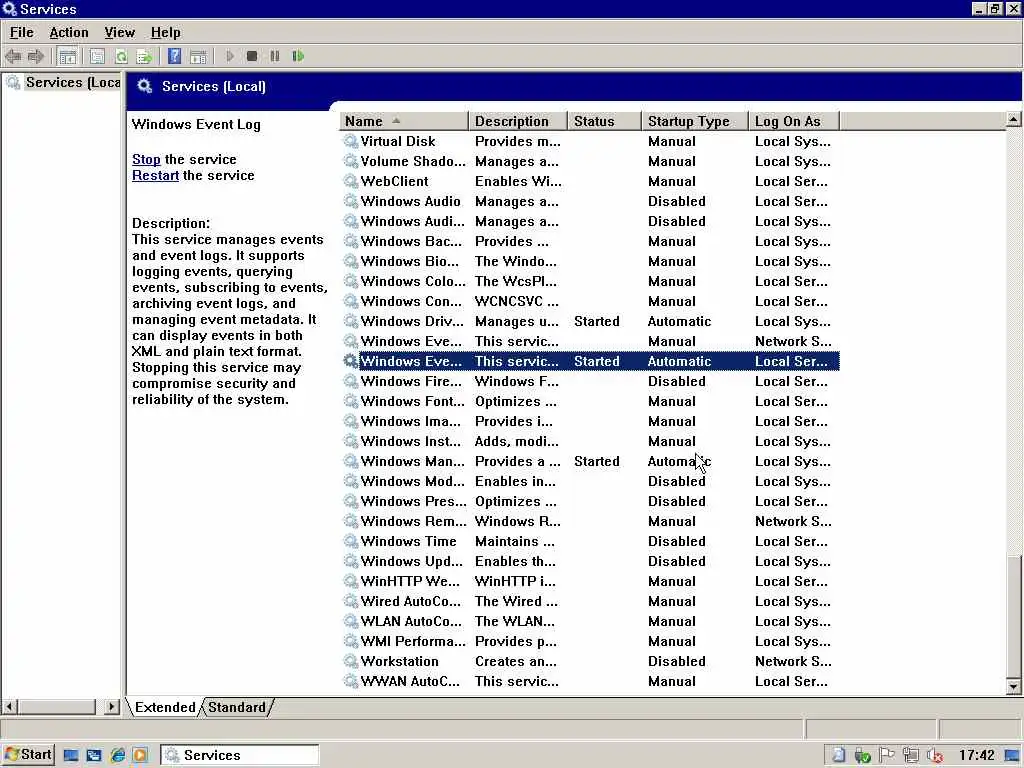Select the WWAN AutoConfig service row
1024x768 pixels.
point(590,681)
